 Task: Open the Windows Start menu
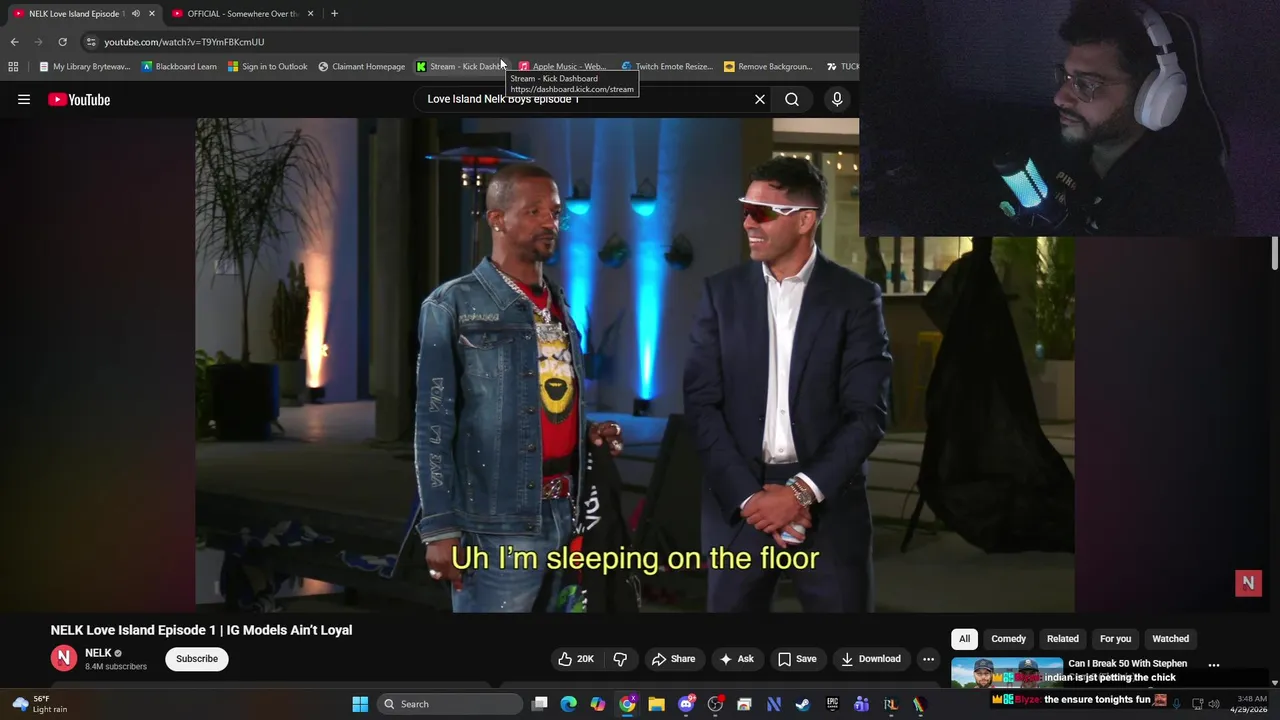tap(360, 704)
